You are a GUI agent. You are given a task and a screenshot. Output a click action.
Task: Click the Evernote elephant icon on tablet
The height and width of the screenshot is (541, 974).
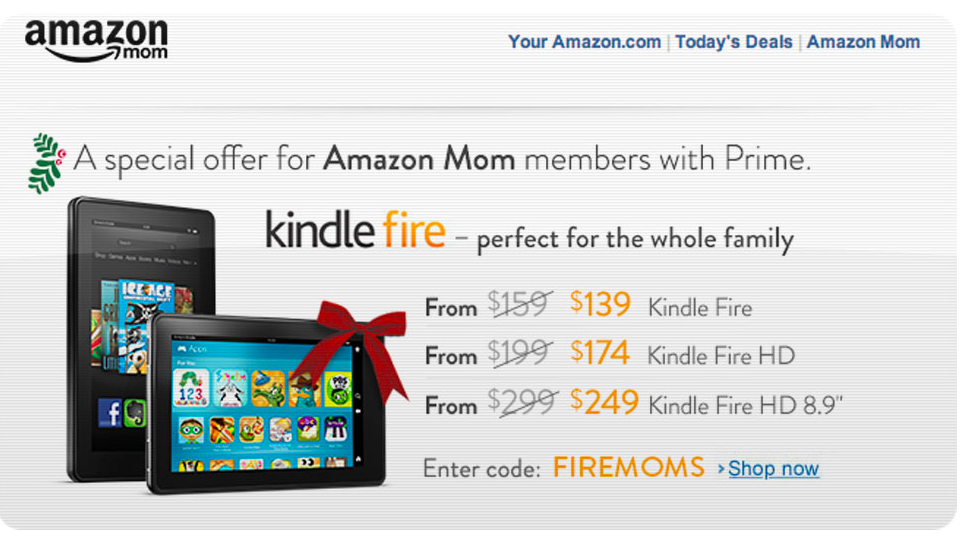[135, 413]
